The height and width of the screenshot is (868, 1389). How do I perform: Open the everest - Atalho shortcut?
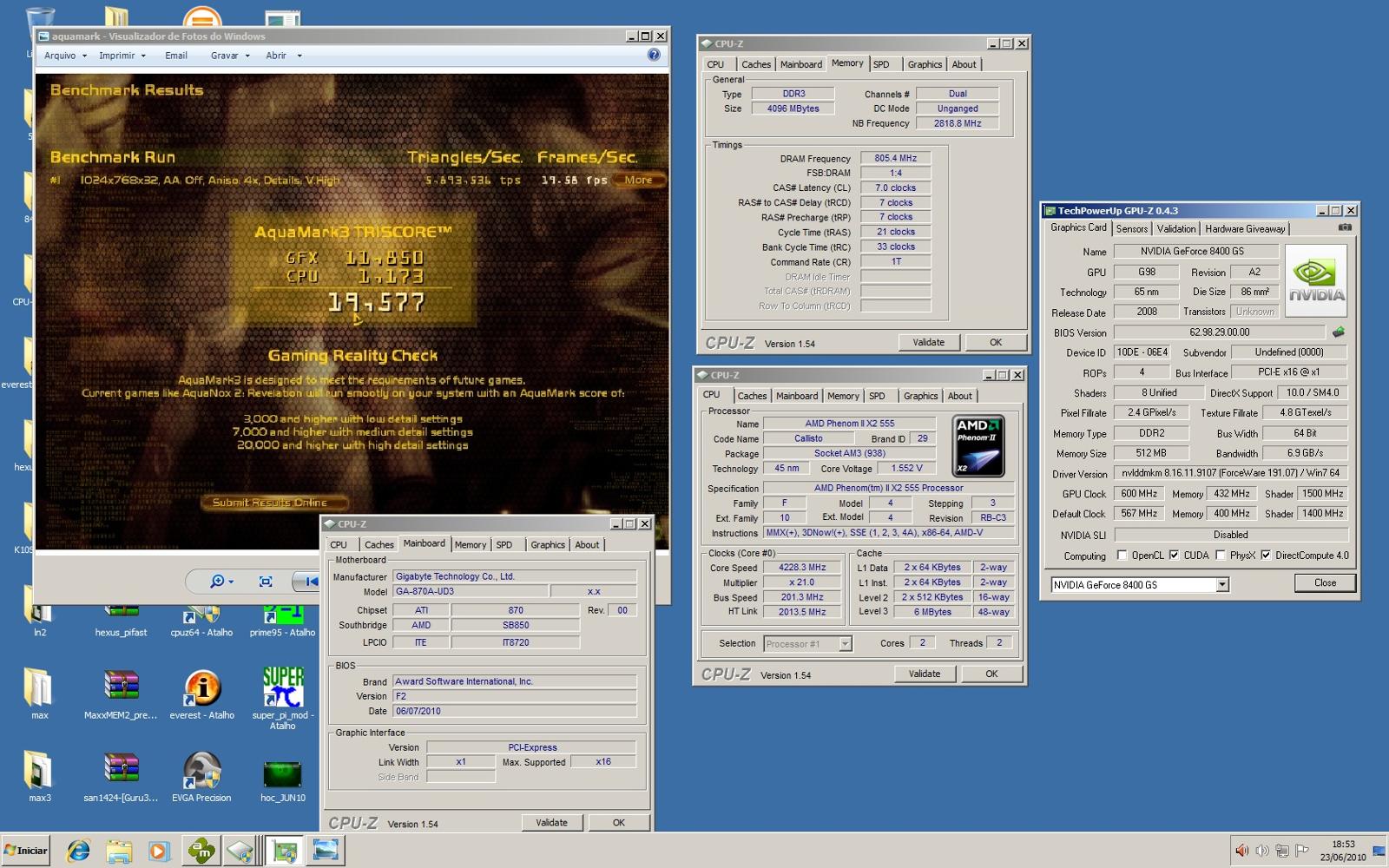tap(201, 693)
